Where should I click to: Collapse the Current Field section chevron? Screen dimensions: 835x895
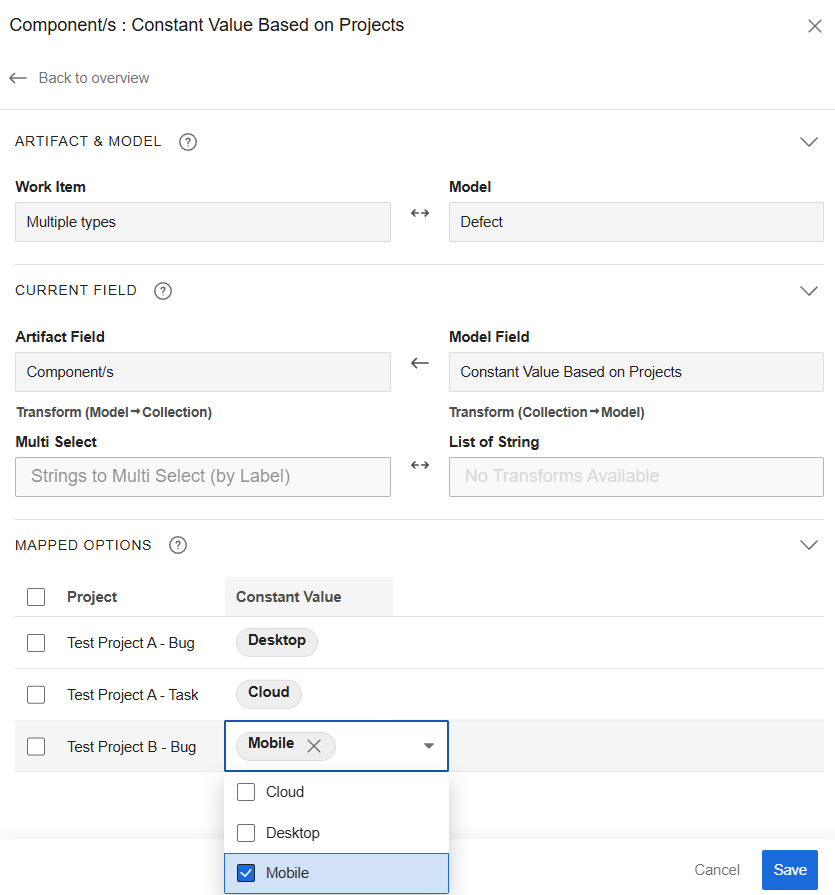(809, 291)
